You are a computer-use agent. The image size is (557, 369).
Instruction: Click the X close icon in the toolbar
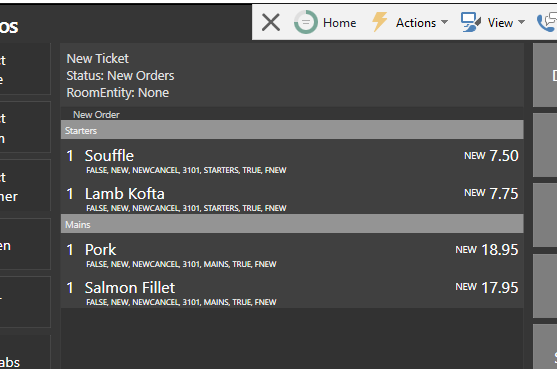point(271,22)
